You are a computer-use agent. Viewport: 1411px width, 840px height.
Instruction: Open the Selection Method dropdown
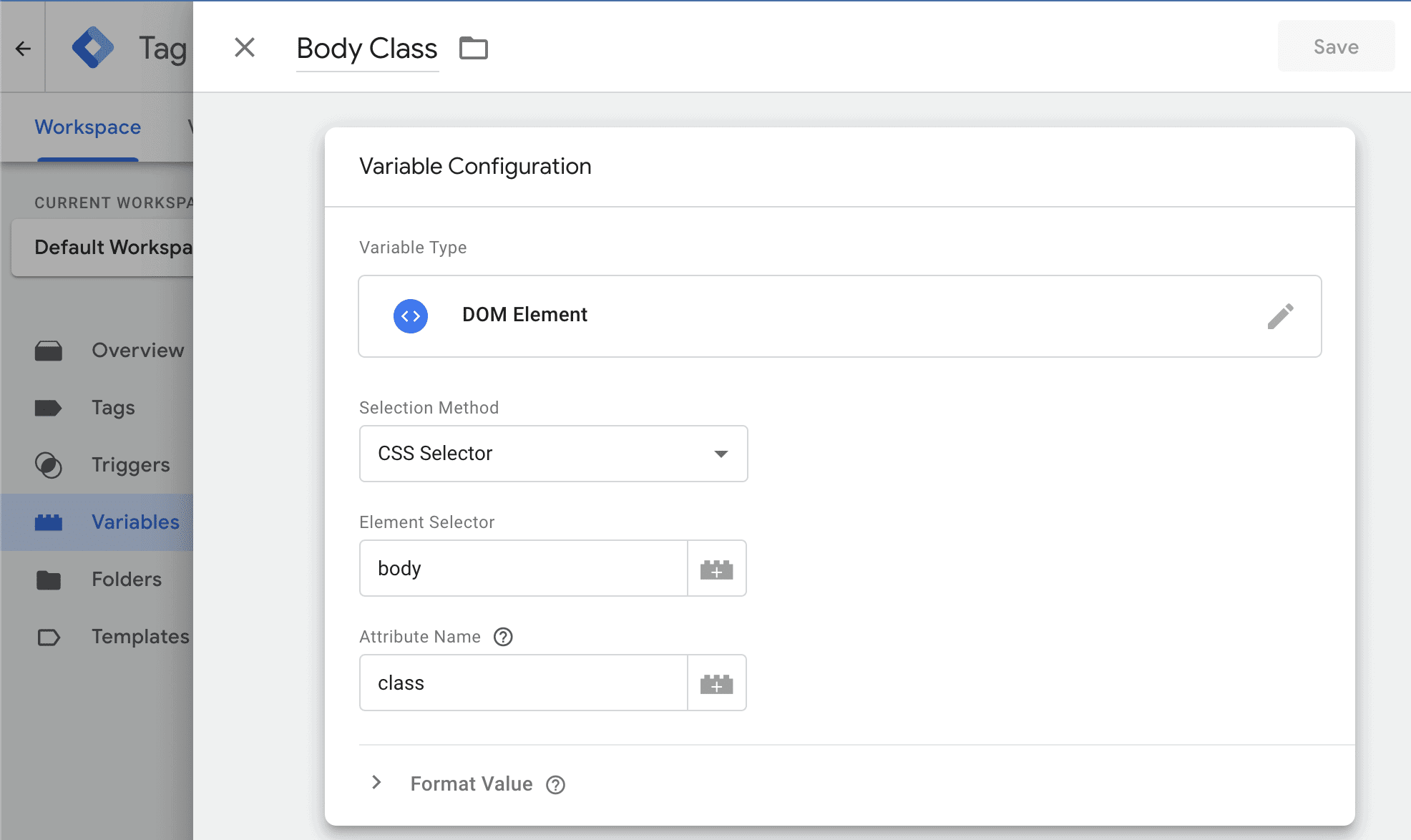click(x=553, y=454)
